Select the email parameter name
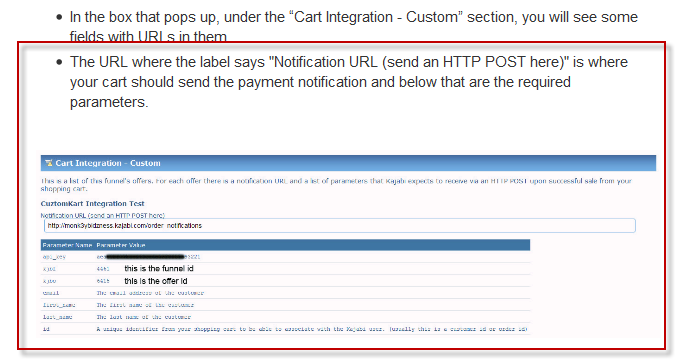 click(x=51, y=293)
